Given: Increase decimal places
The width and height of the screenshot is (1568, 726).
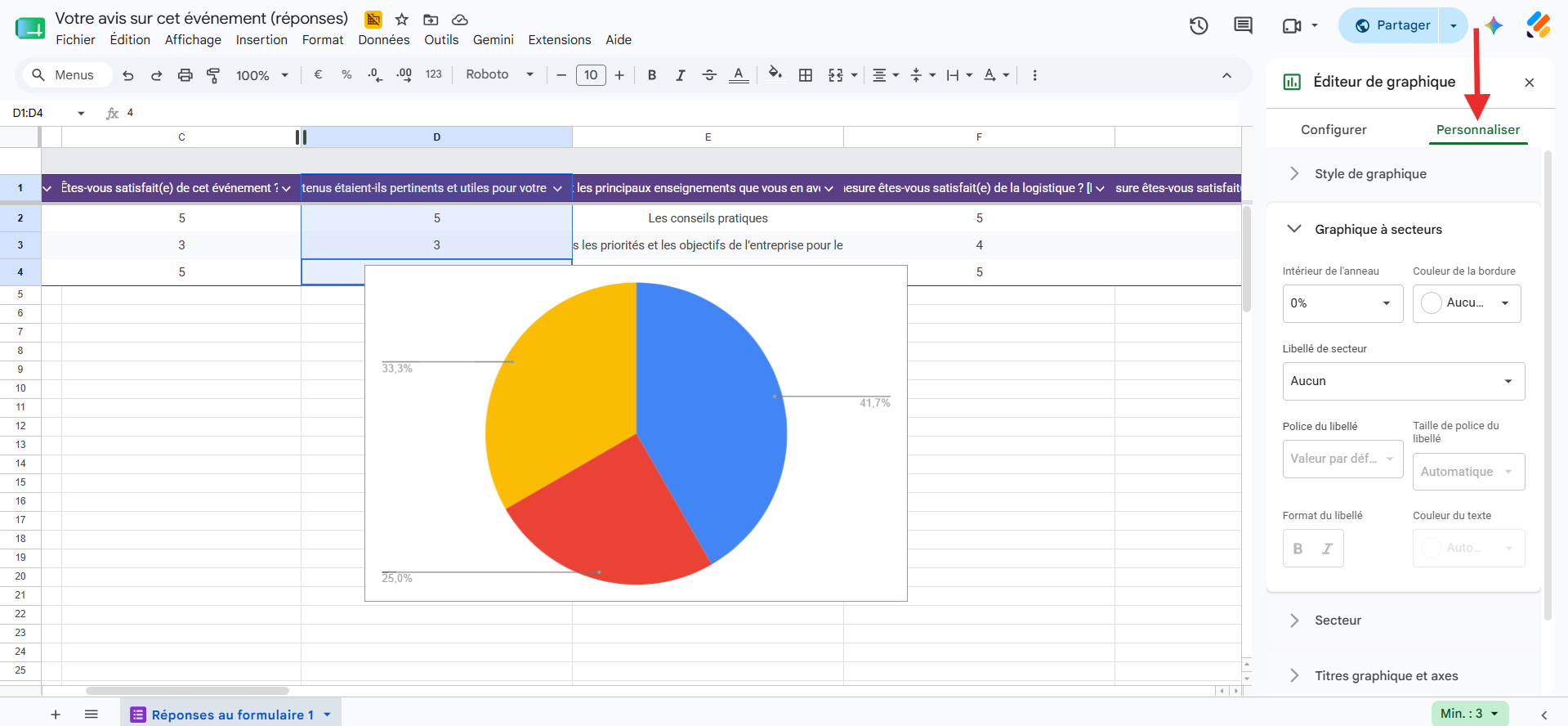Looking at the screenshot, I should click(x=404, y=74).
